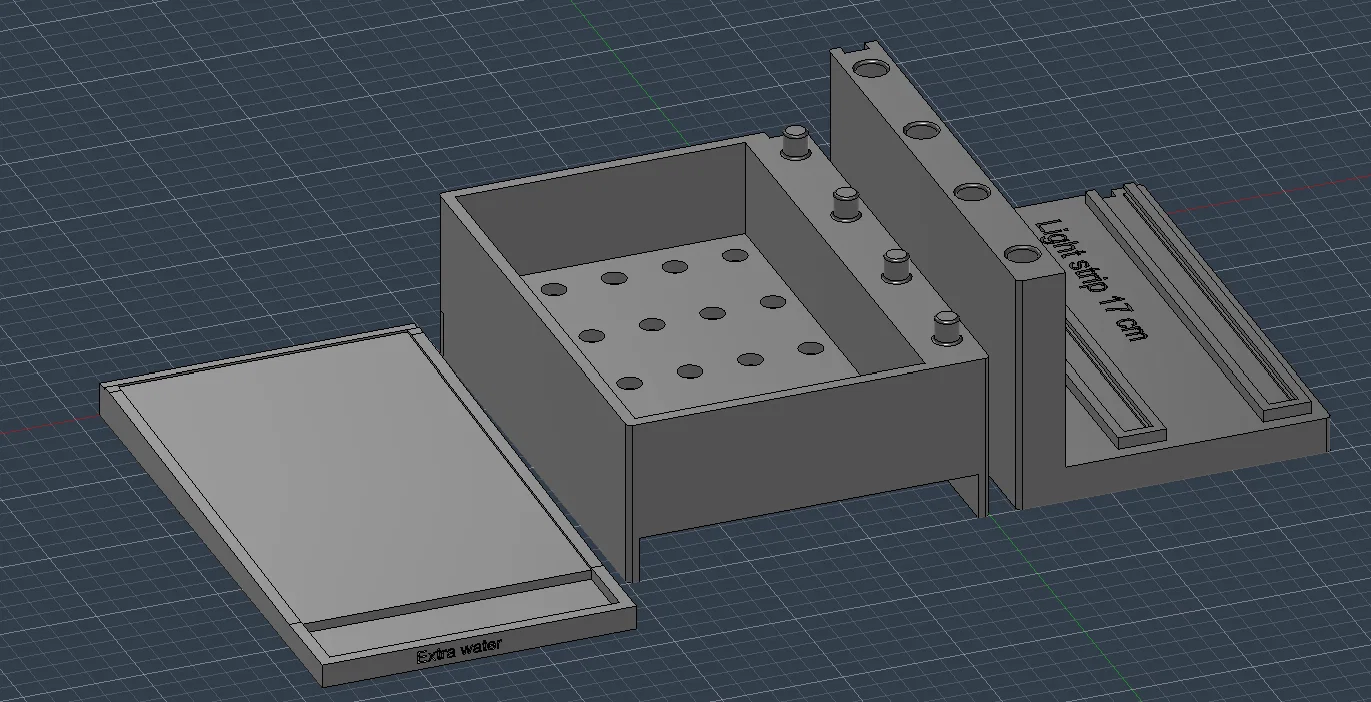1371x702 pixels.
Task: Select the floor hole nearest the box's front-left corner
Action: (630, 383)
